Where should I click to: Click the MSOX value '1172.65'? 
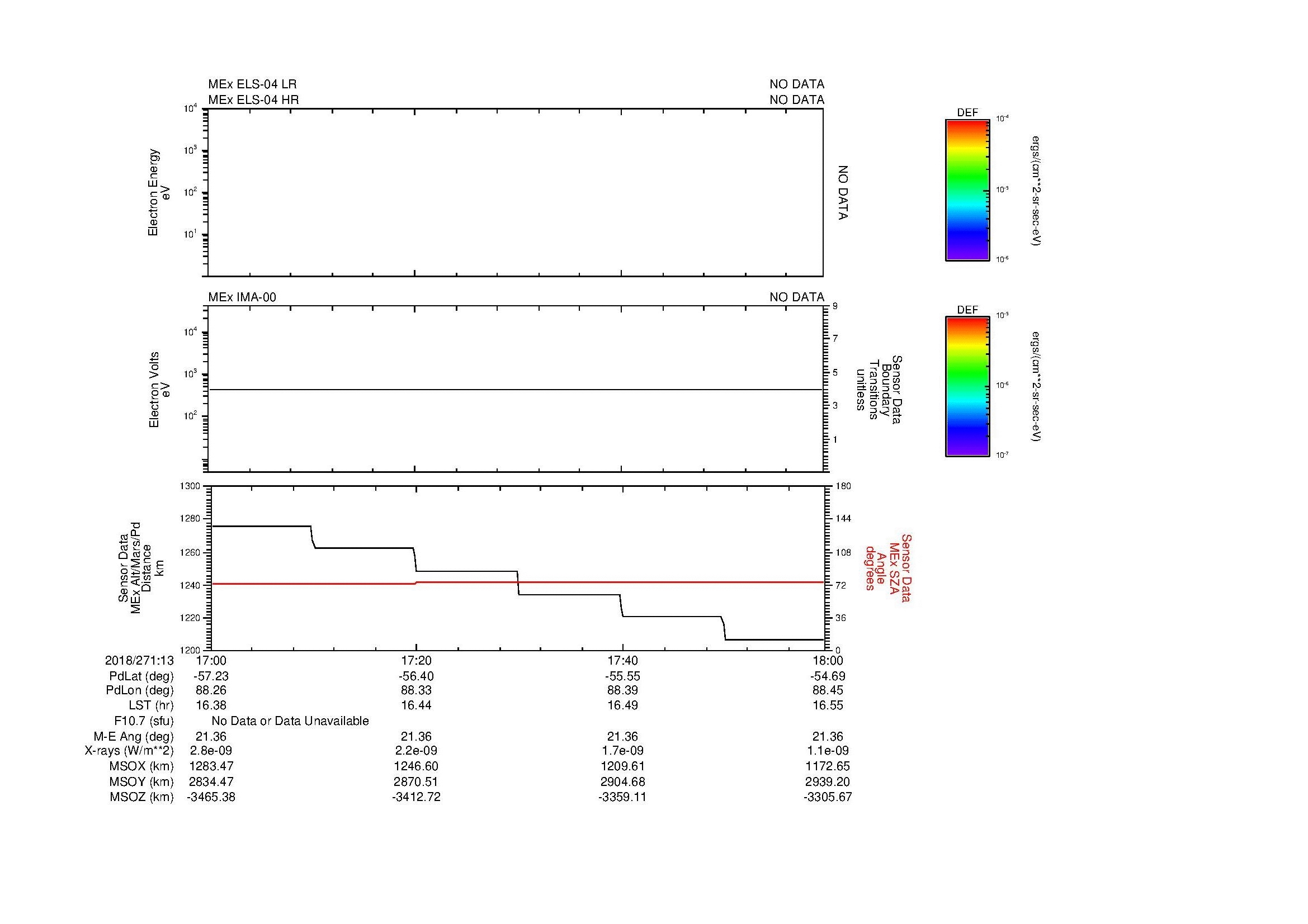(828, 766)
